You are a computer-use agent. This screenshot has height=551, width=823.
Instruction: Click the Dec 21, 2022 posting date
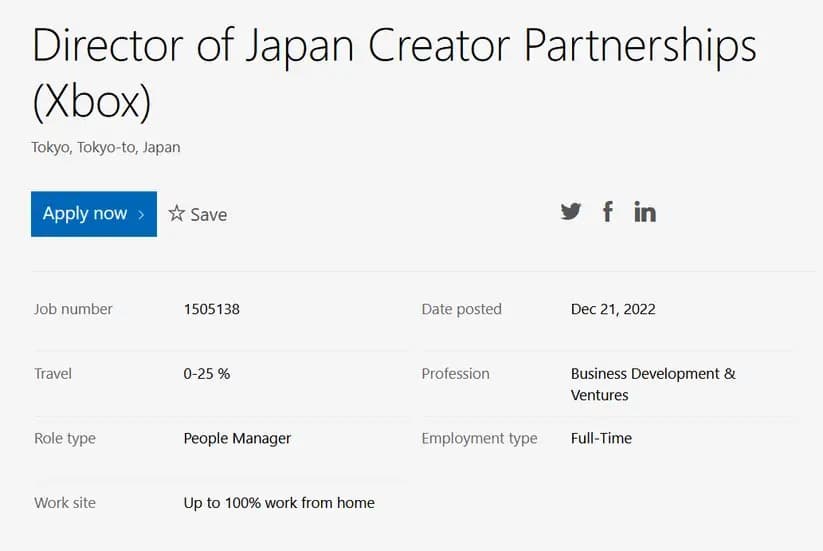(x=613, y=309)
